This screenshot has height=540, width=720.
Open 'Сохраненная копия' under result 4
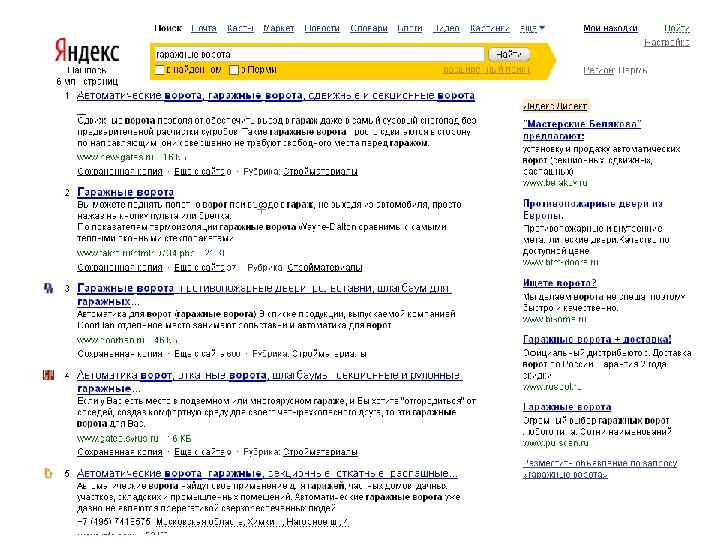click(120, 452)
